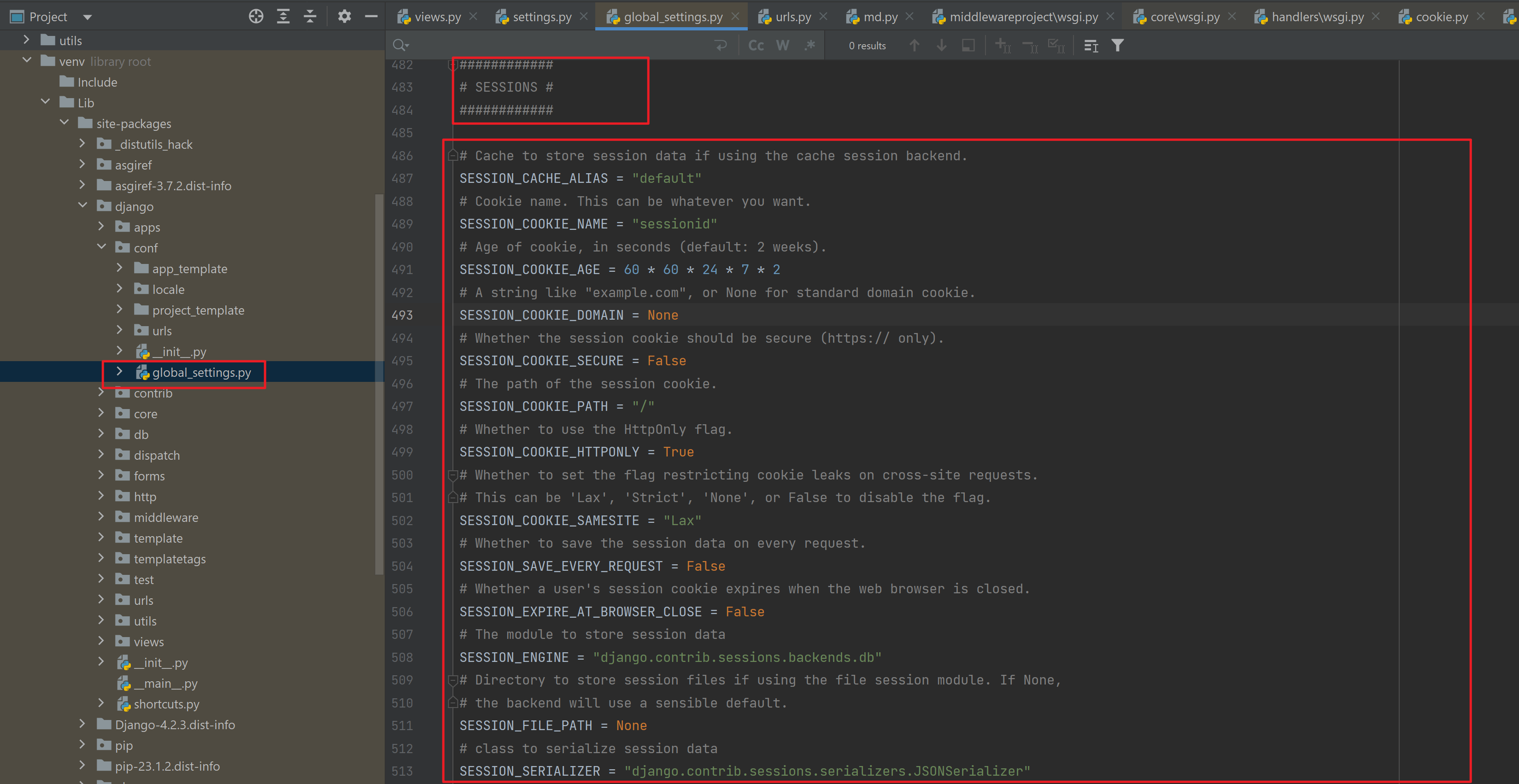Select shortcuts.py in project tree
The width and height of the screenshot is (1519, 784).
(166, 704)
